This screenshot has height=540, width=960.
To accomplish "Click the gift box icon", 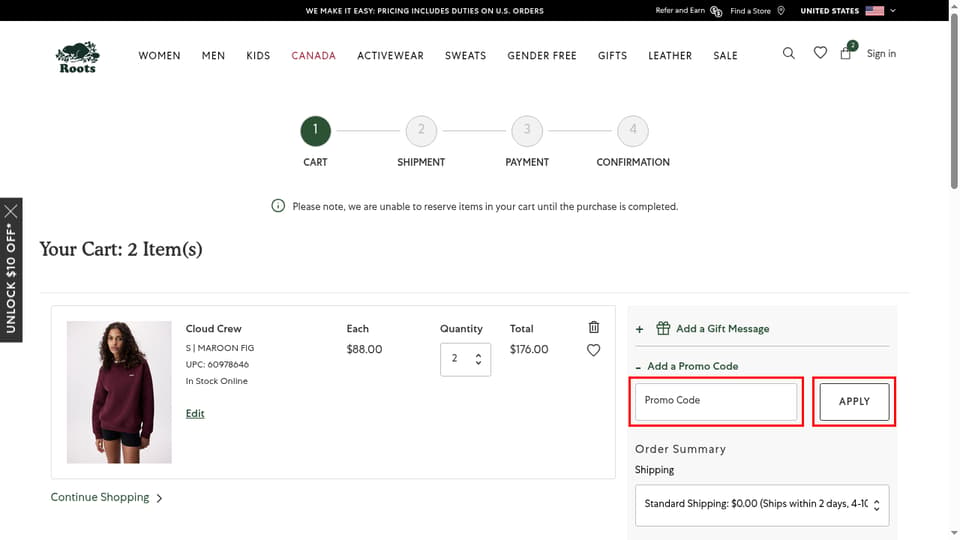I will [x=663, y=328].
